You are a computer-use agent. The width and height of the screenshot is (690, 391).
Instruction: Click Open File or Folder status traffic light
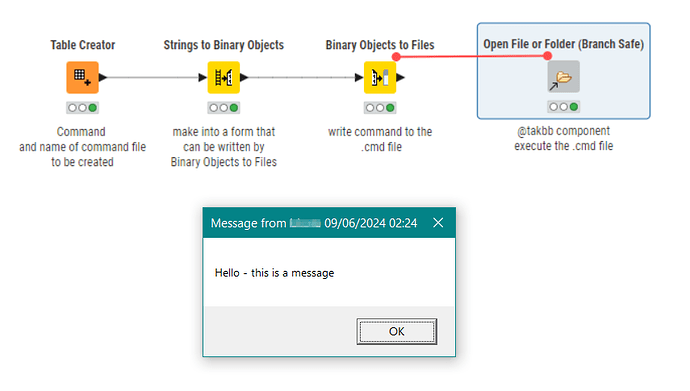point(563,107)
